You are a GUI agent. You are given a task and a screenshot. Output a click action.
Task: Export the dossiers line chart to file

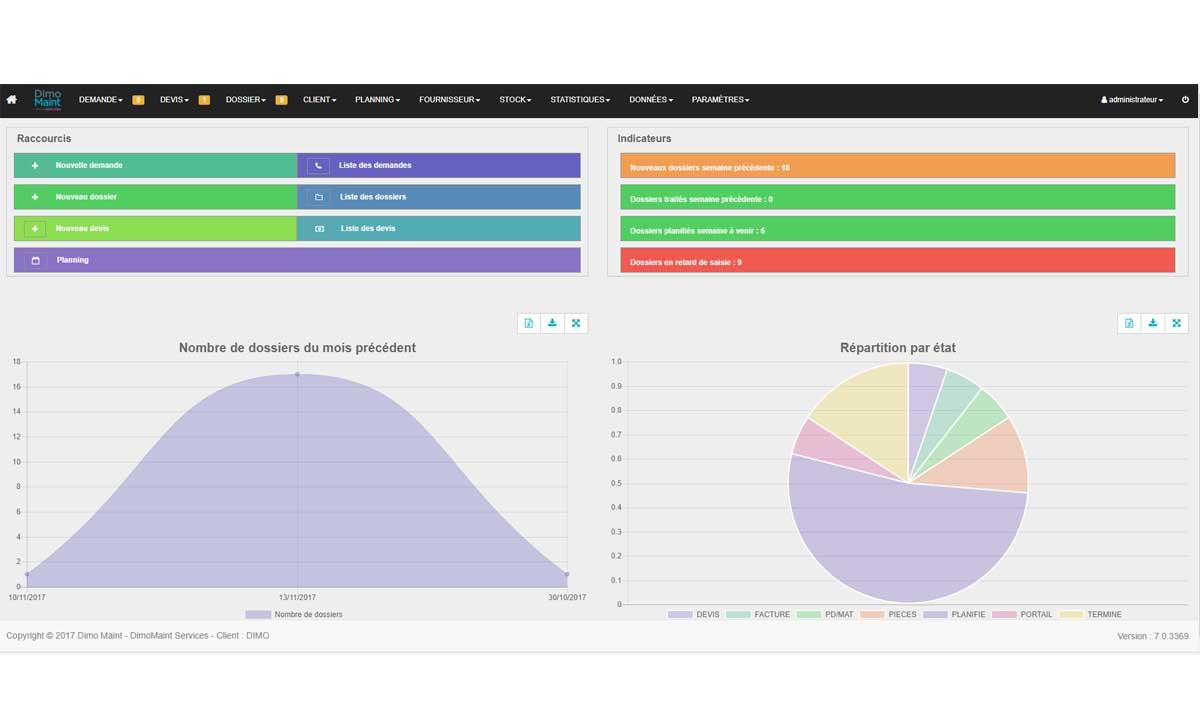tap(529, 323)
